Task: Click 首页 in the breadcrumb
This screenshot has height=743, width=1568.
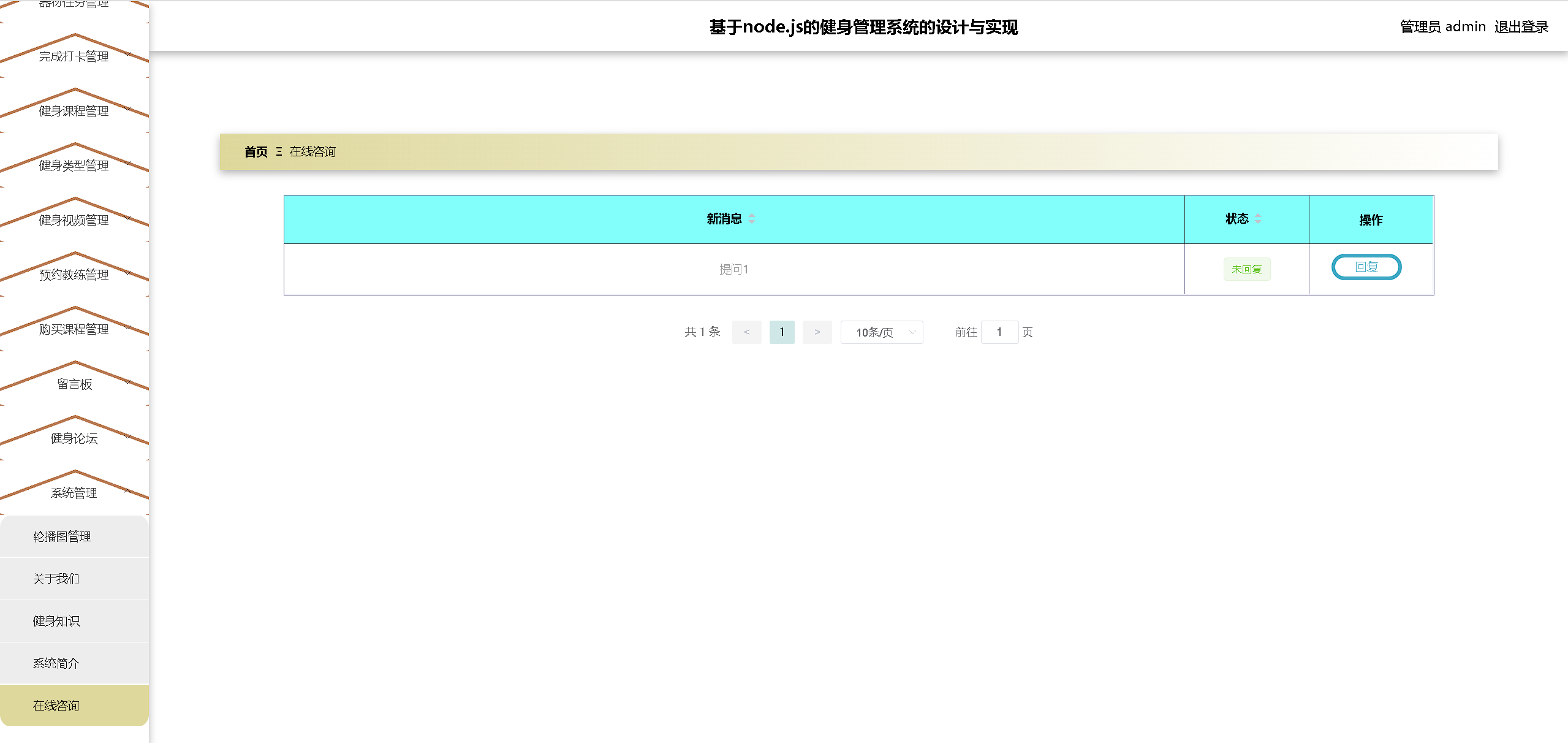Action: [x=256, y=152]
